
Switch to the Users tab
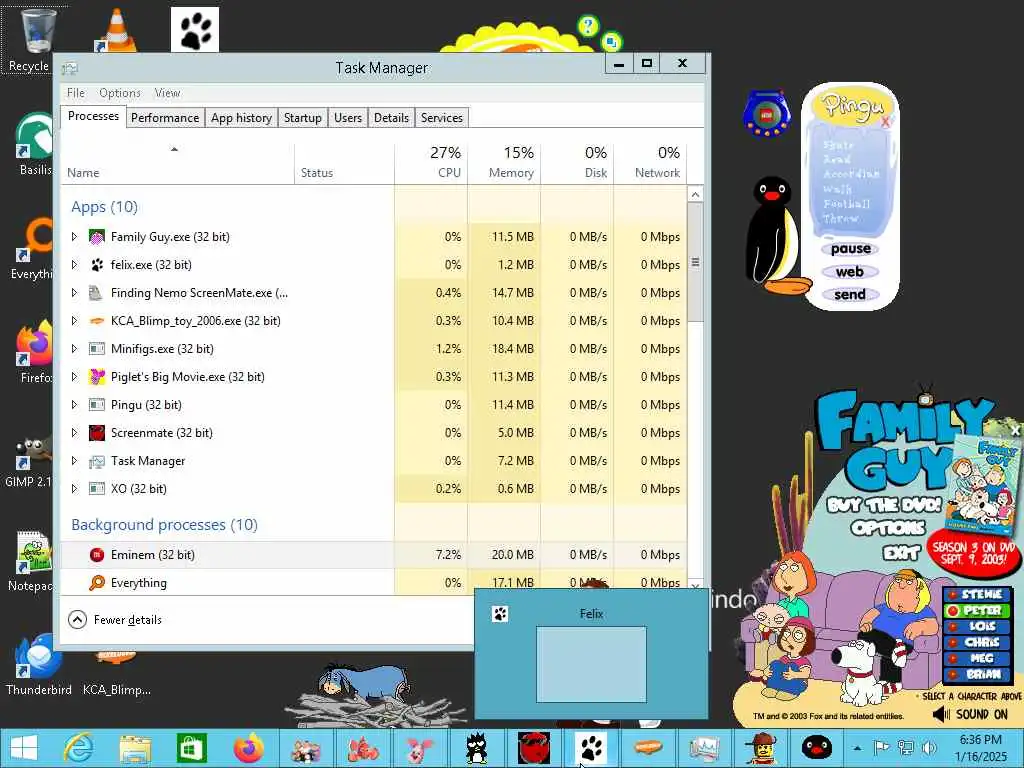pos(347,118)
